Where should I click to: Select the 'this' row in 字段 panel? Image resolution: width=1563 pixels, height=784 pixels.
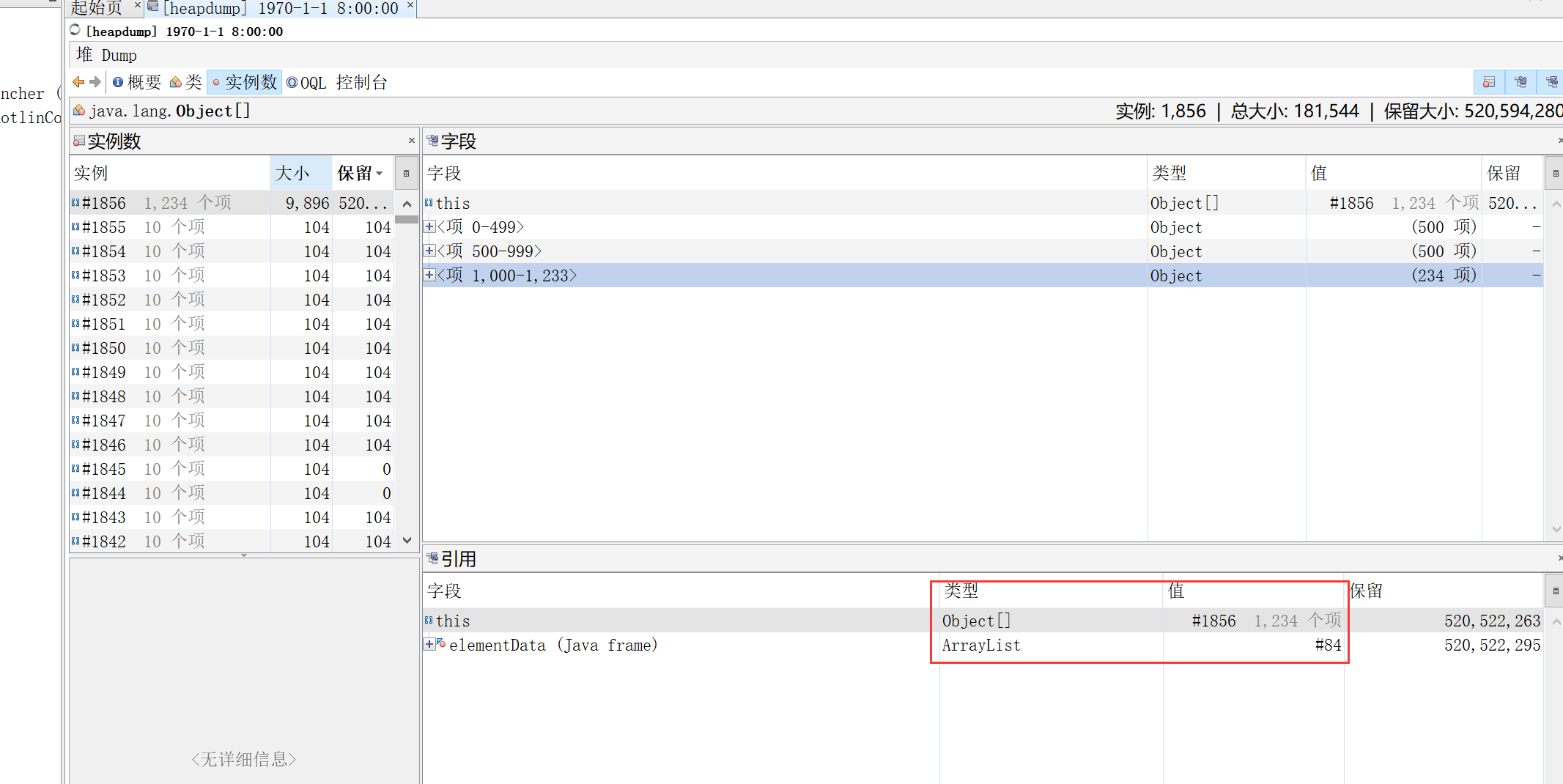coord(983,203)
